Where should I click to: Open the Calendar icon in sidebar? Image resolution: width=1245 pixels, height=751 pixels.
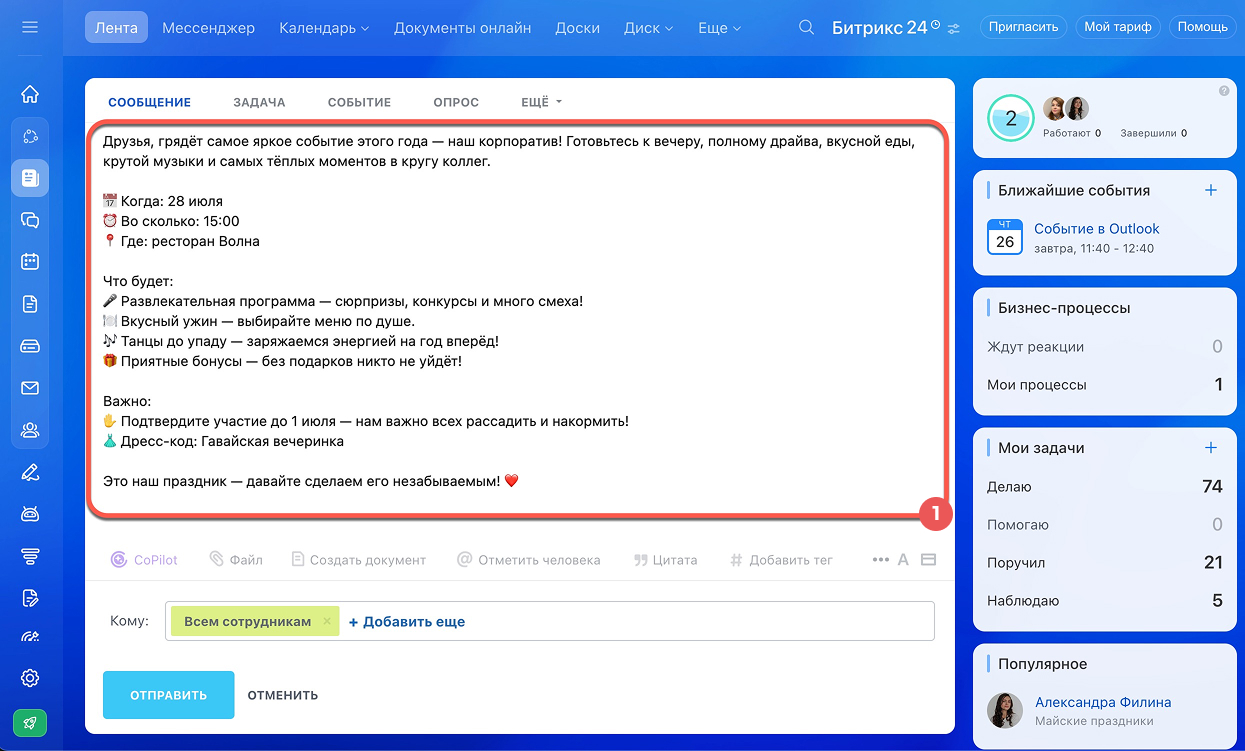[30, 262]
